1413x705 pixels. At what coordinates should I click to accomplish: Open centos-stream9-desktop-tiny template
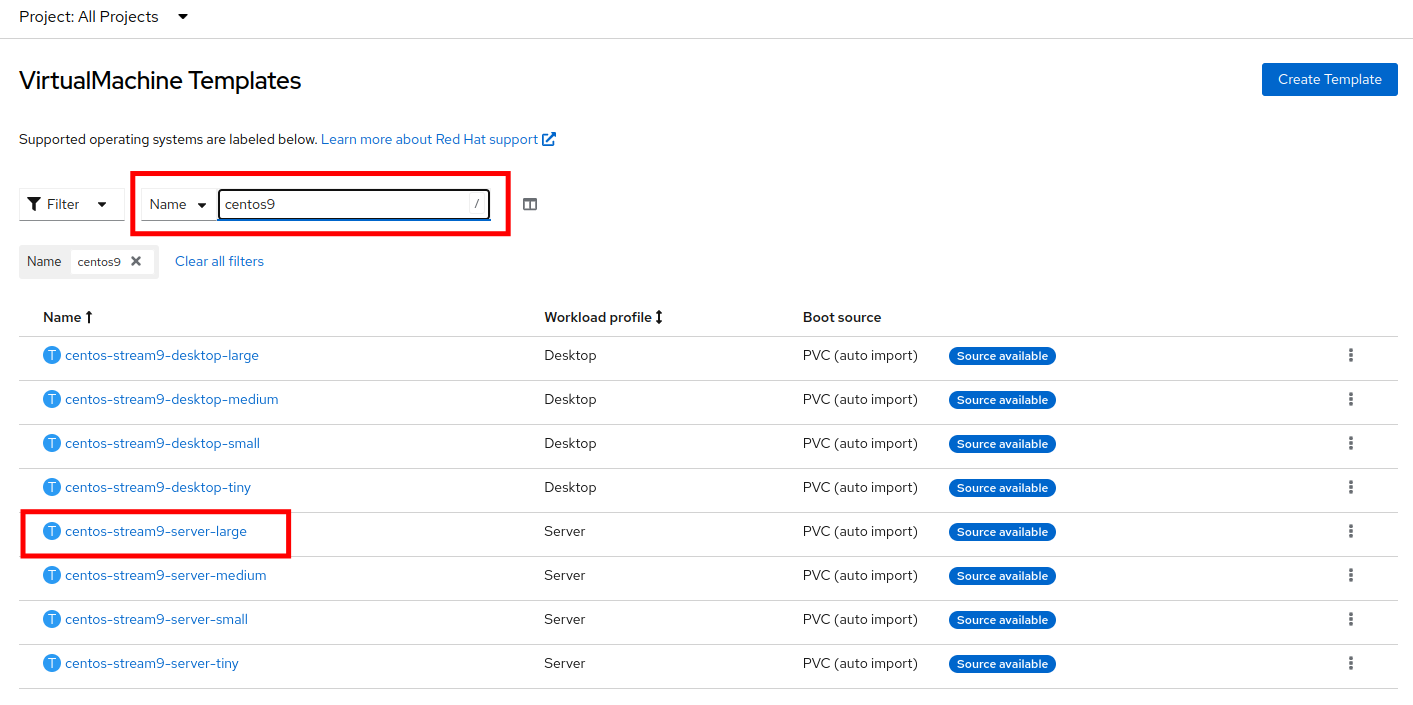pyautogui.click(x=158, y=487)
